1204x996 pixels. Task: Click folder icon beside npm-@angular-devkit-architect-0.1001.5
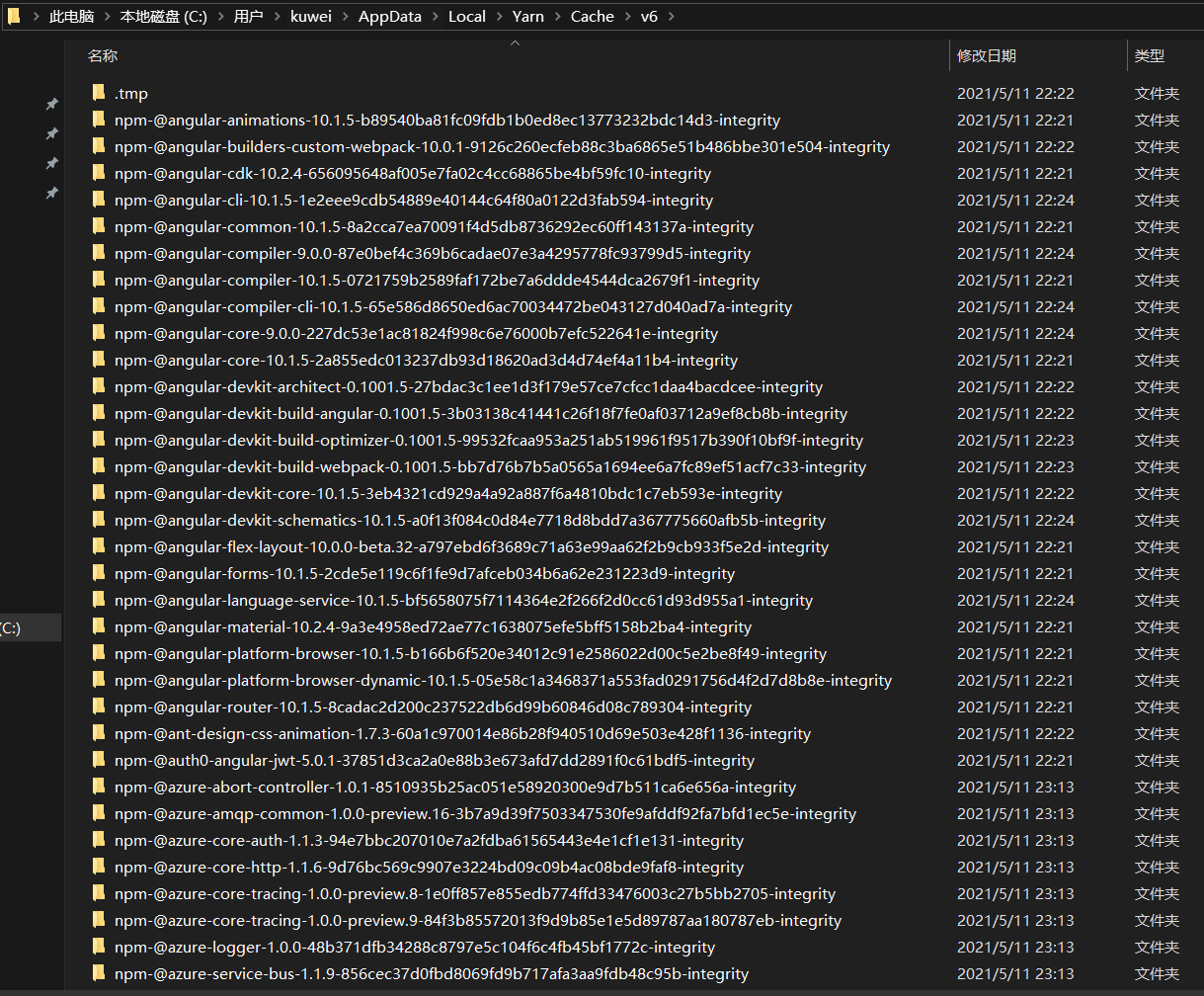click(x=98, y=386)
